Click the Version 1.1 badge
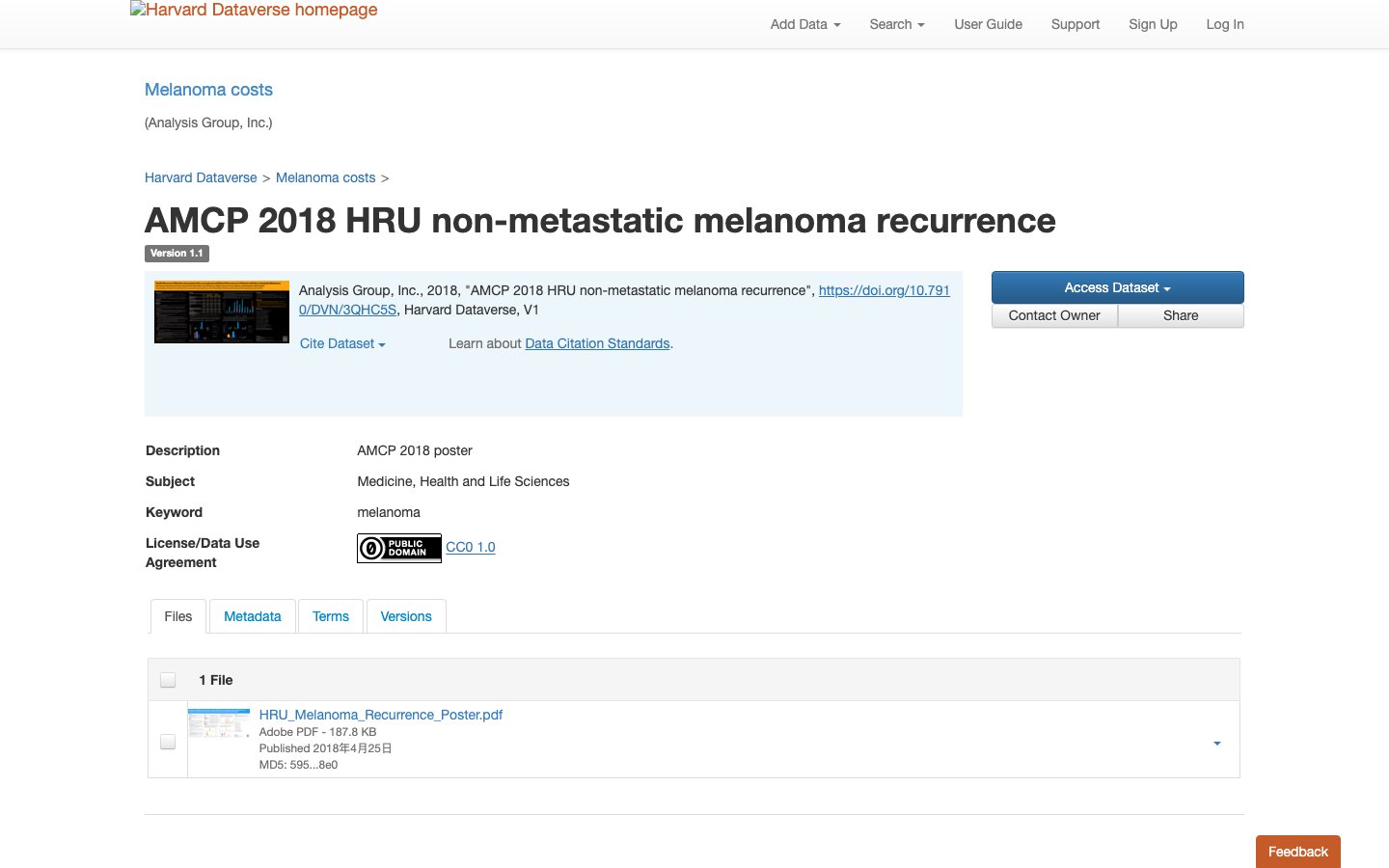 point(177,254)
